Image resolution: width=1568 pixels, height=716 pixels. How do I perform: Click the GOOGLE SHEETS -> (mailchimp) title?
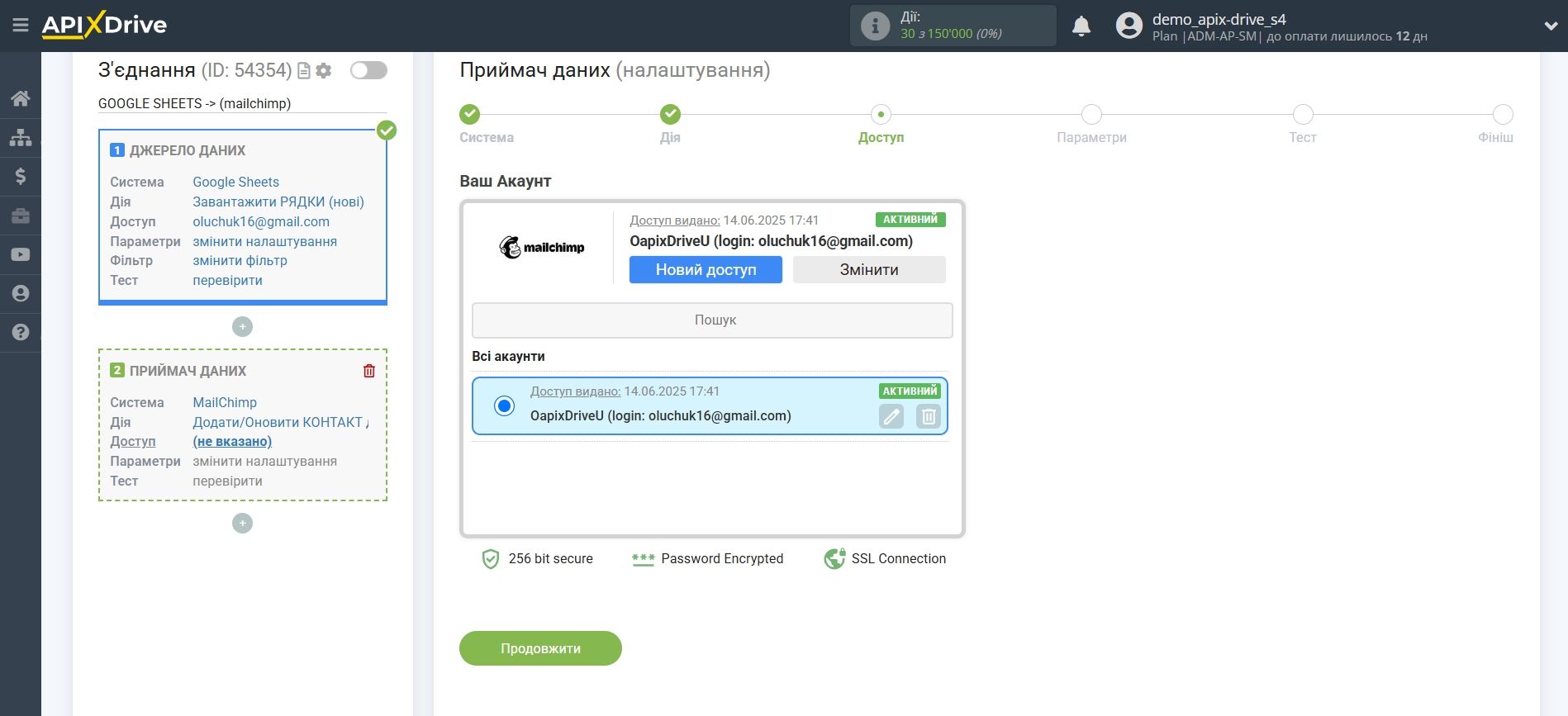click(194, 103)
